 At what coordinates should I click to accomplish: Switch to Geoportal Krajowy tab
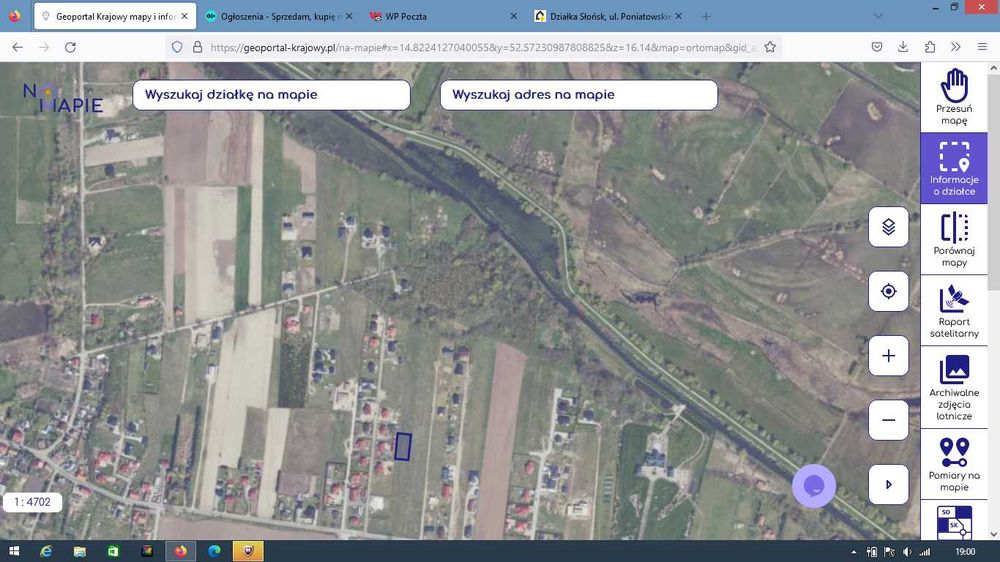click(x=115, y=17)
